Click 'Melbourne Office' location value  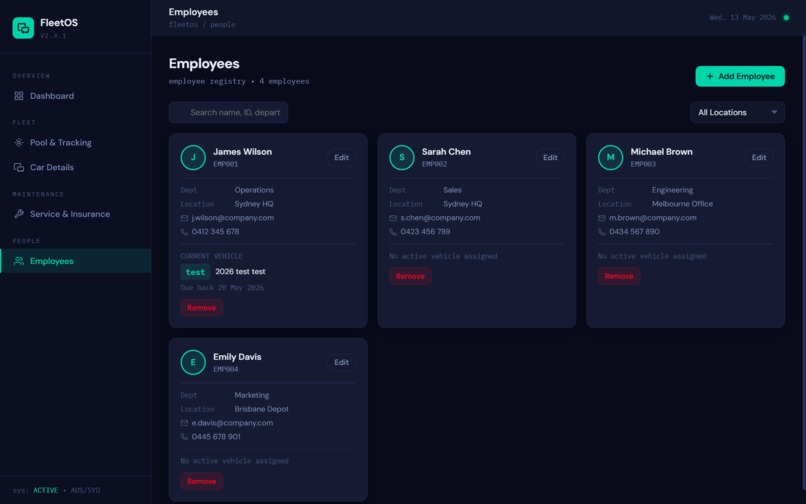[x=683, y=204]
